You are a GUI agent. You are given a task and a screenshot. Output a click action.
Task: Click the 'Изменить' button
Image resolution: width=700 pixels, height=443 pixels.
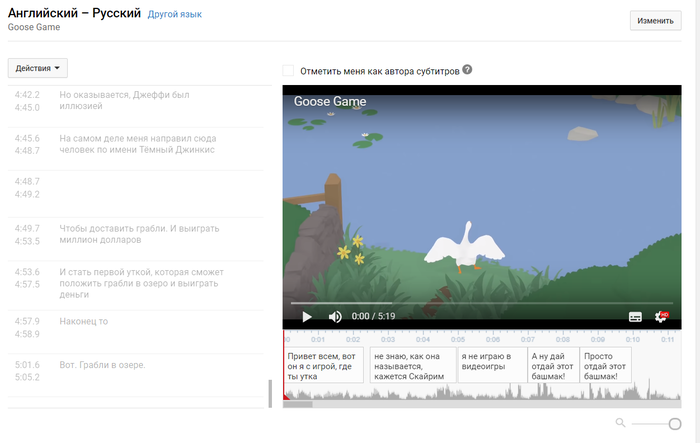coord(655,20)
